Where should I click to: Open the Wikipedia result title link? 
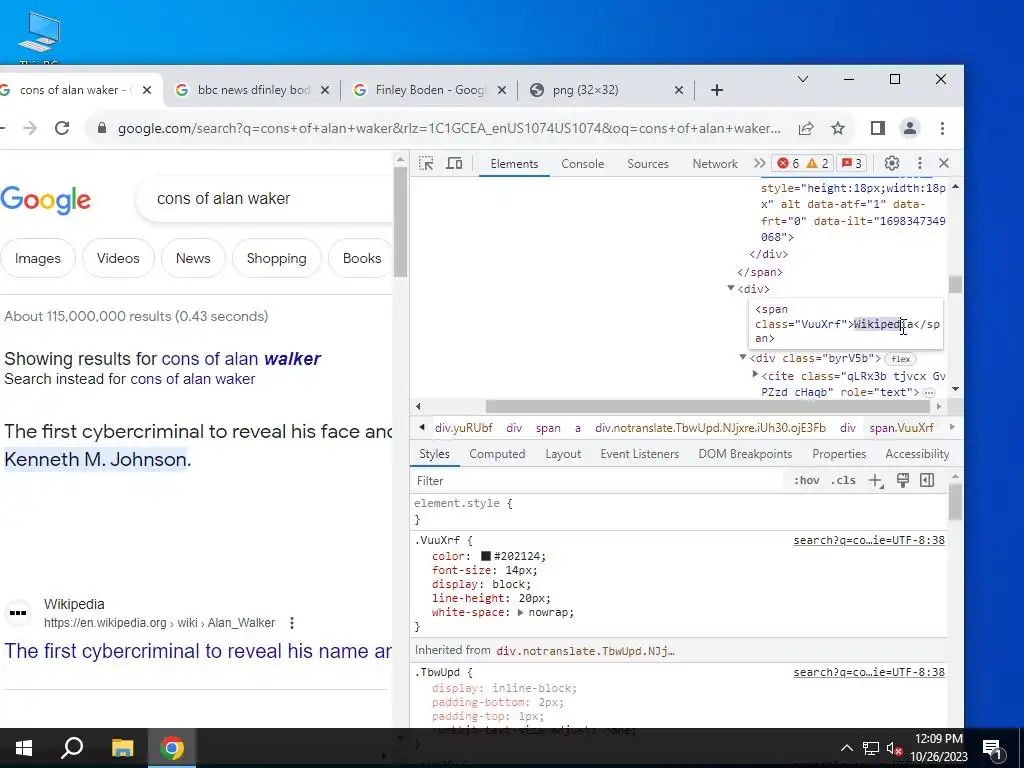(198, 650)
